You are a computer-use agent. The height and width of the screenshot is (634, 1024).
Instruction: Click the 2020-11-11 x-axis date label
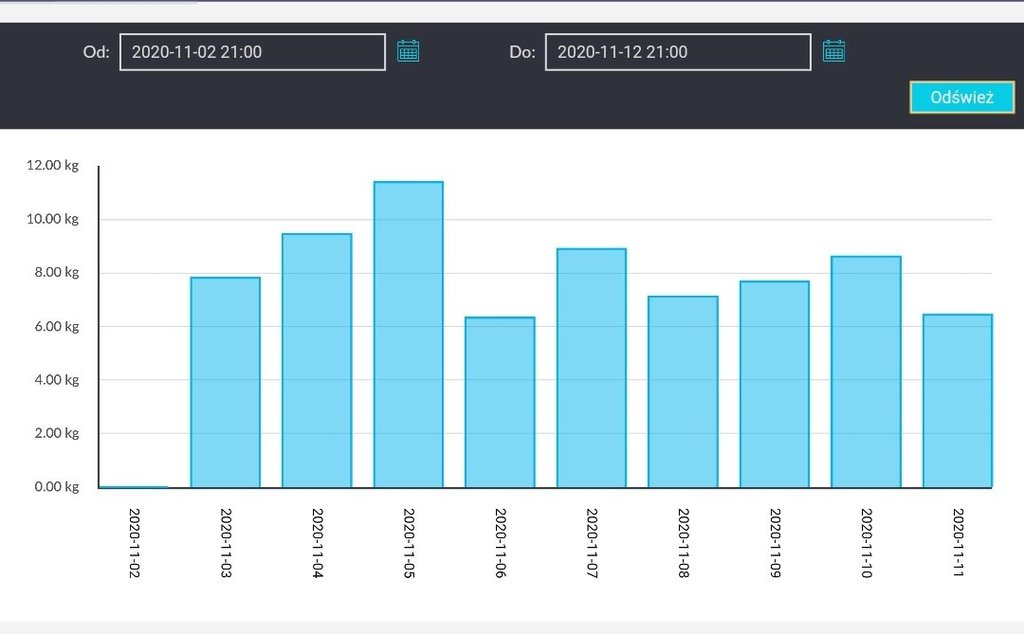[958, 545]
